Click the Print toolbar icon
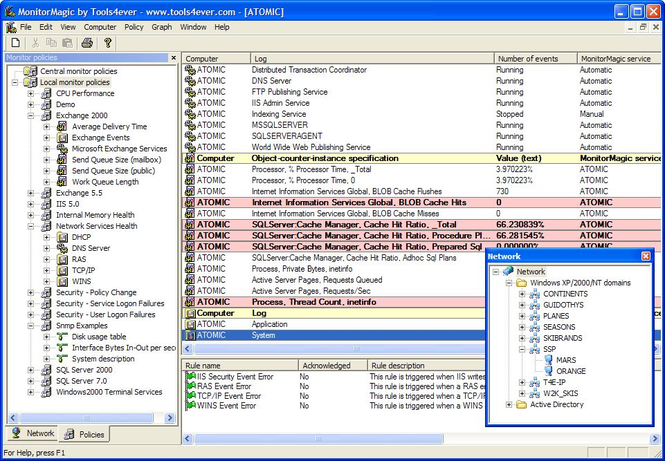This screenshot has width=665, height=461. [x=87, y=43]
